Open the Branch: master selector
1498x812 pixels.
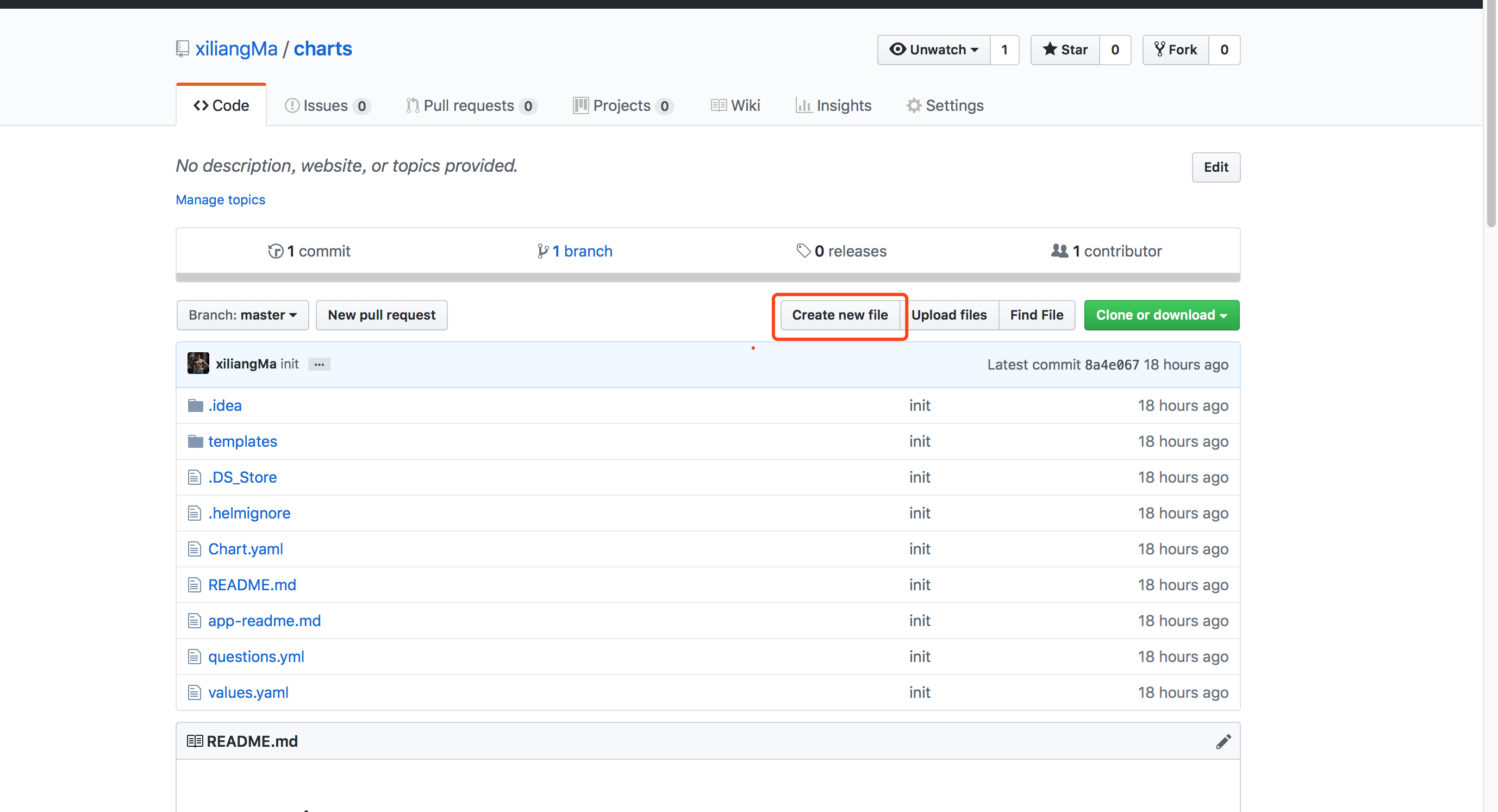point(242,315)
